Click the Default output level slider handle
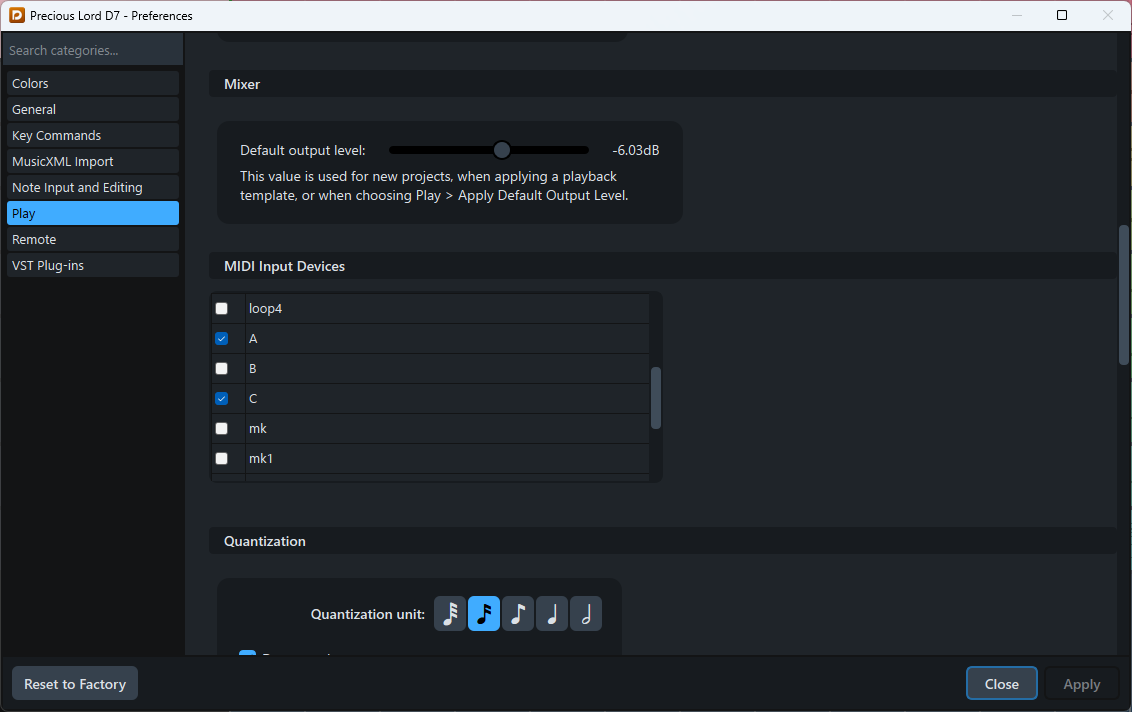Image resolution: width=1132 pixels, height=712 pixels. click(x=501, y=149)
